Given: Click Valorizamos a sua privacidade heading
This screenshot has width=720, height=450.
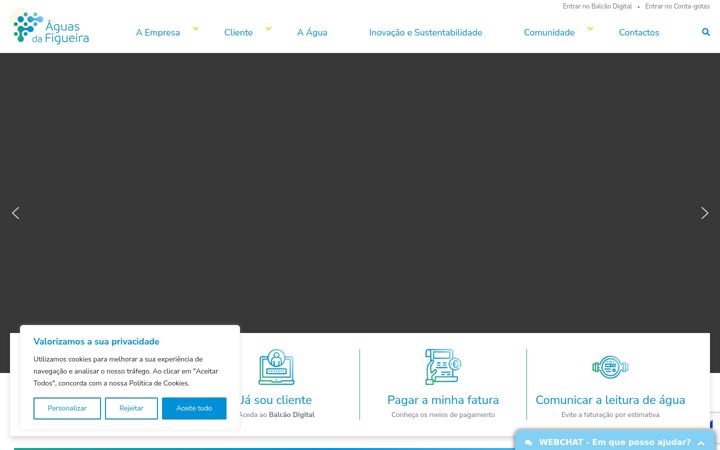Looking at the screenshot, I should click(x=96, y=342).
